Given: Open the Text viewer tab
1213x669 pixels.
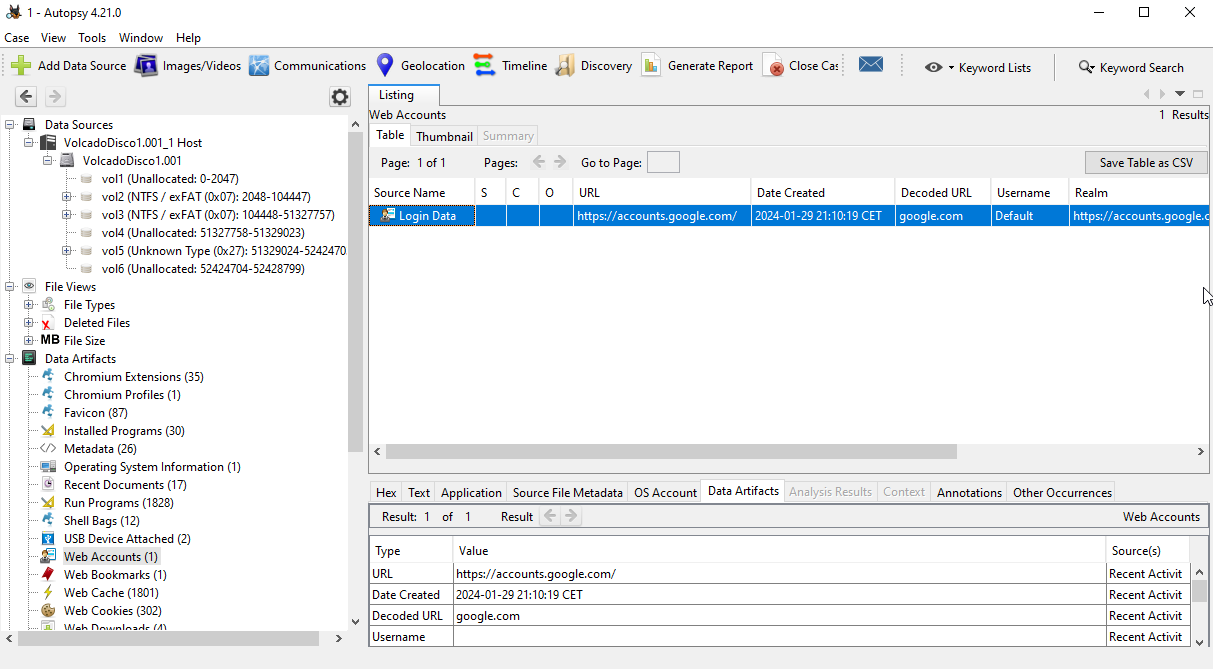Looking at the screenshot, I should point(419,492).
